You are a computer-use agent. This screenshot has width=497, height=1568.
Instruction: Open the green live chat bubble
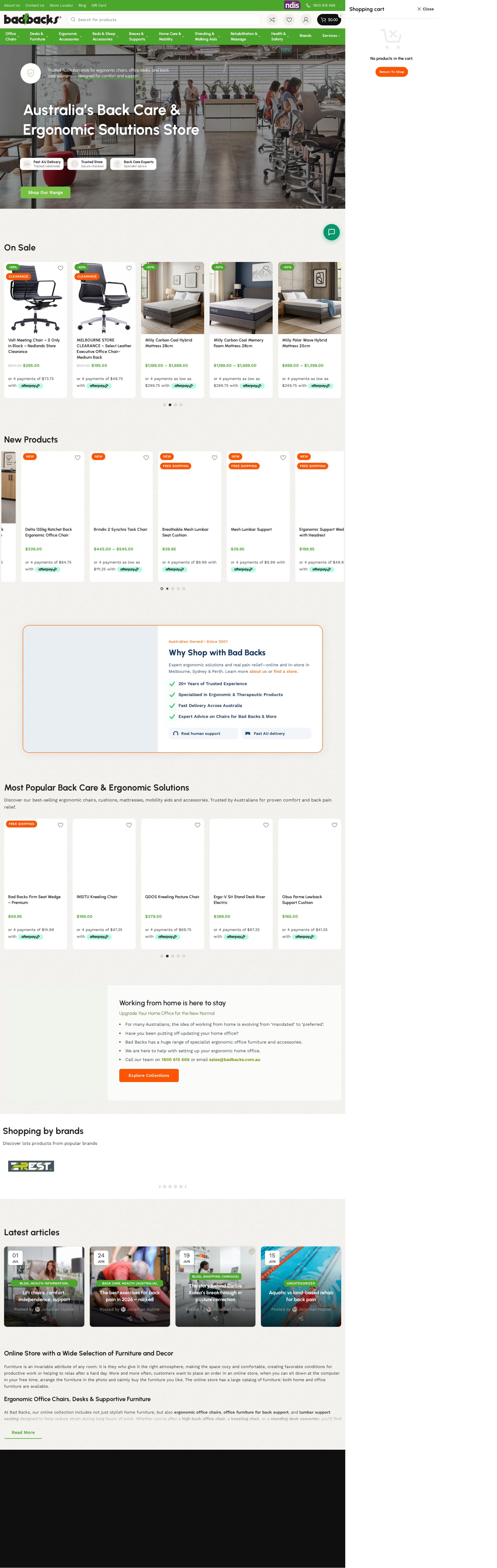click(332, 232)
